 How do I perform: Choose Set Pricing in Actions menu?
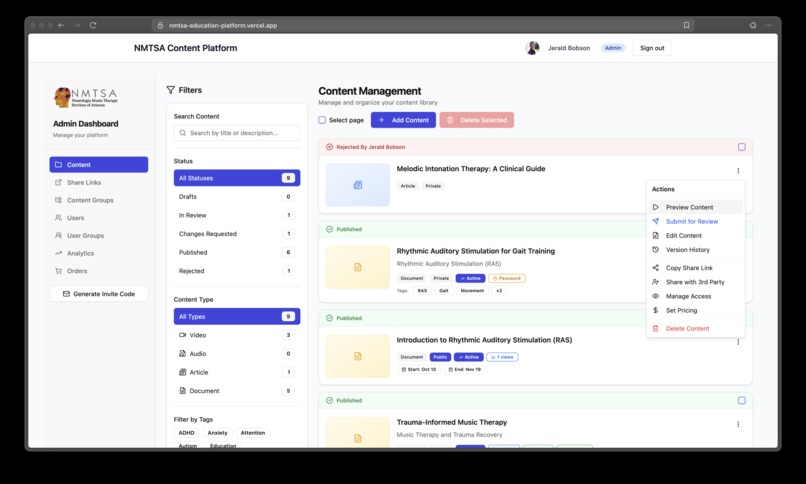pyautogui.click(x=696, y=310)
